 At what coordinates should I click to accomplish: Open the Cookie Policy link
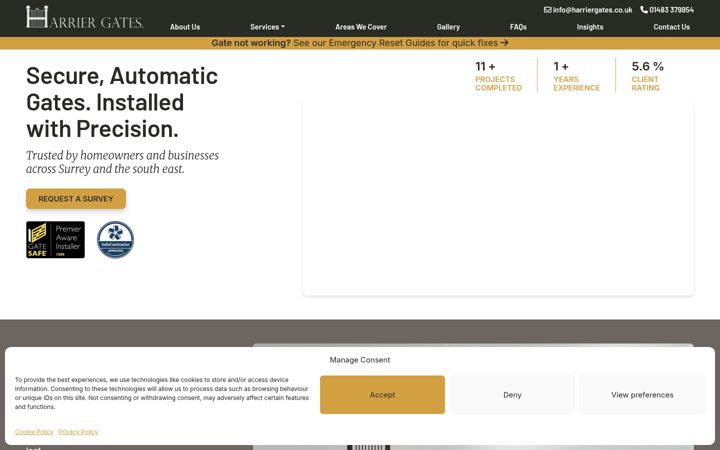point(34,432)
